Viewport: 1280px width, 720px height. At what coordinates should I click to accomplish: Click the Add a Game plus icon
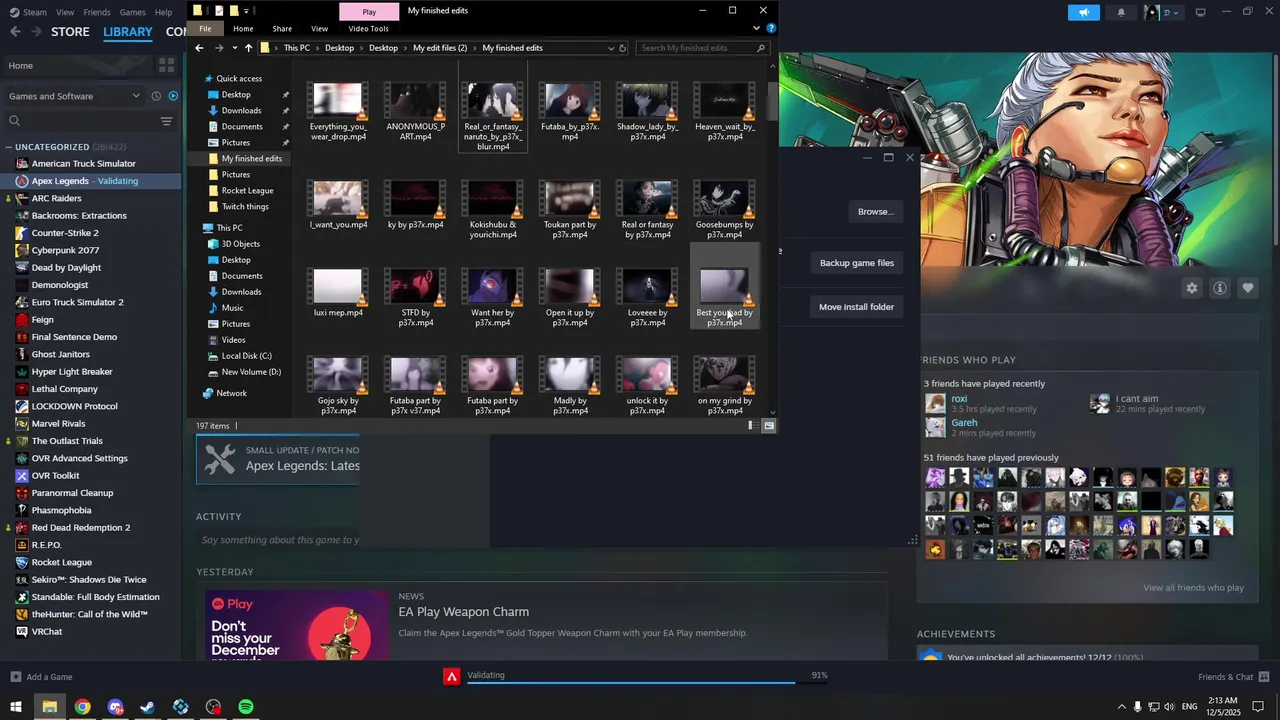tap(15, 677)
